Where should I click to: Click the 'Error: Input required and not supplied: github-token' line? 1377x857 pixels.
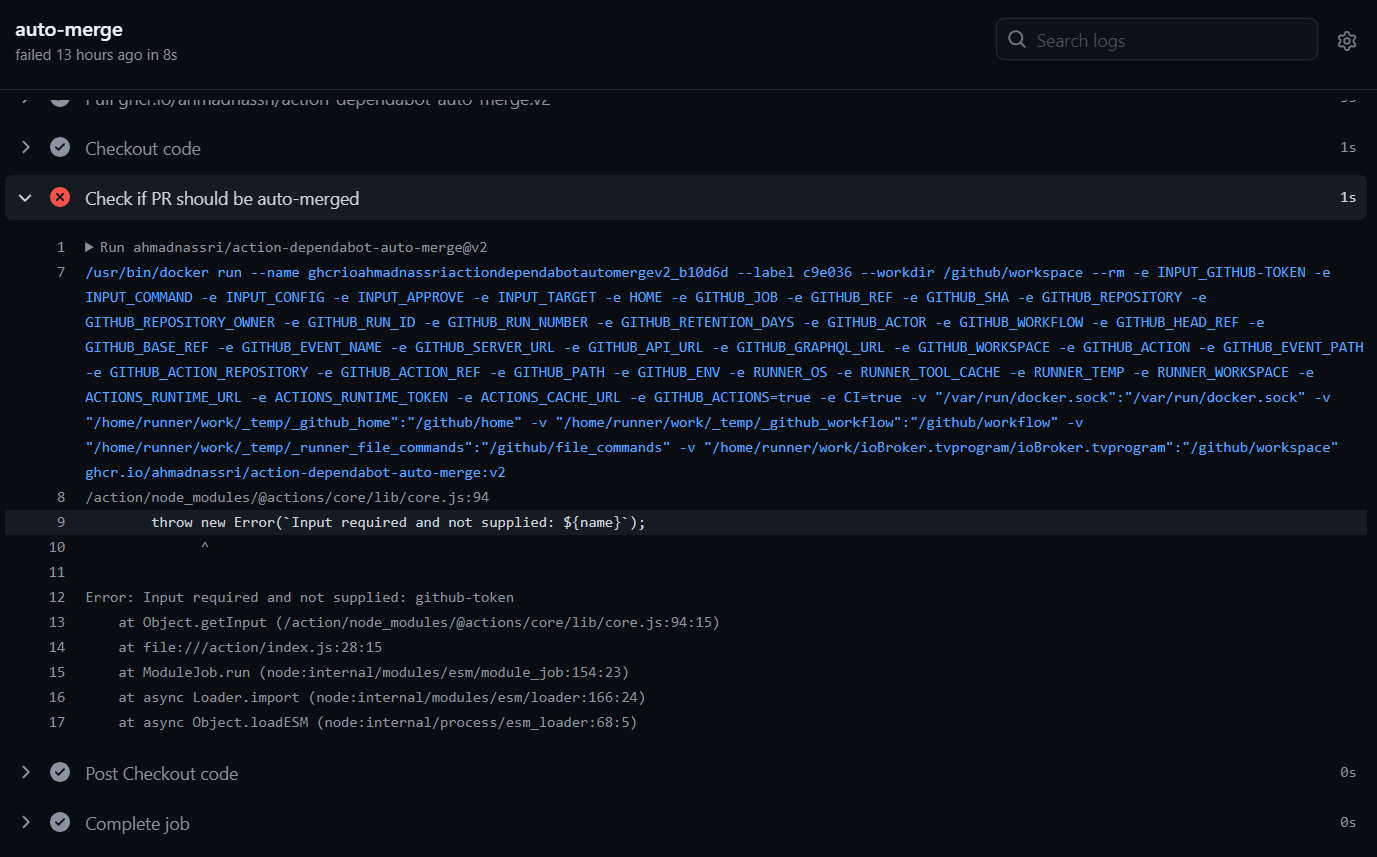click(x=300, y=597)
